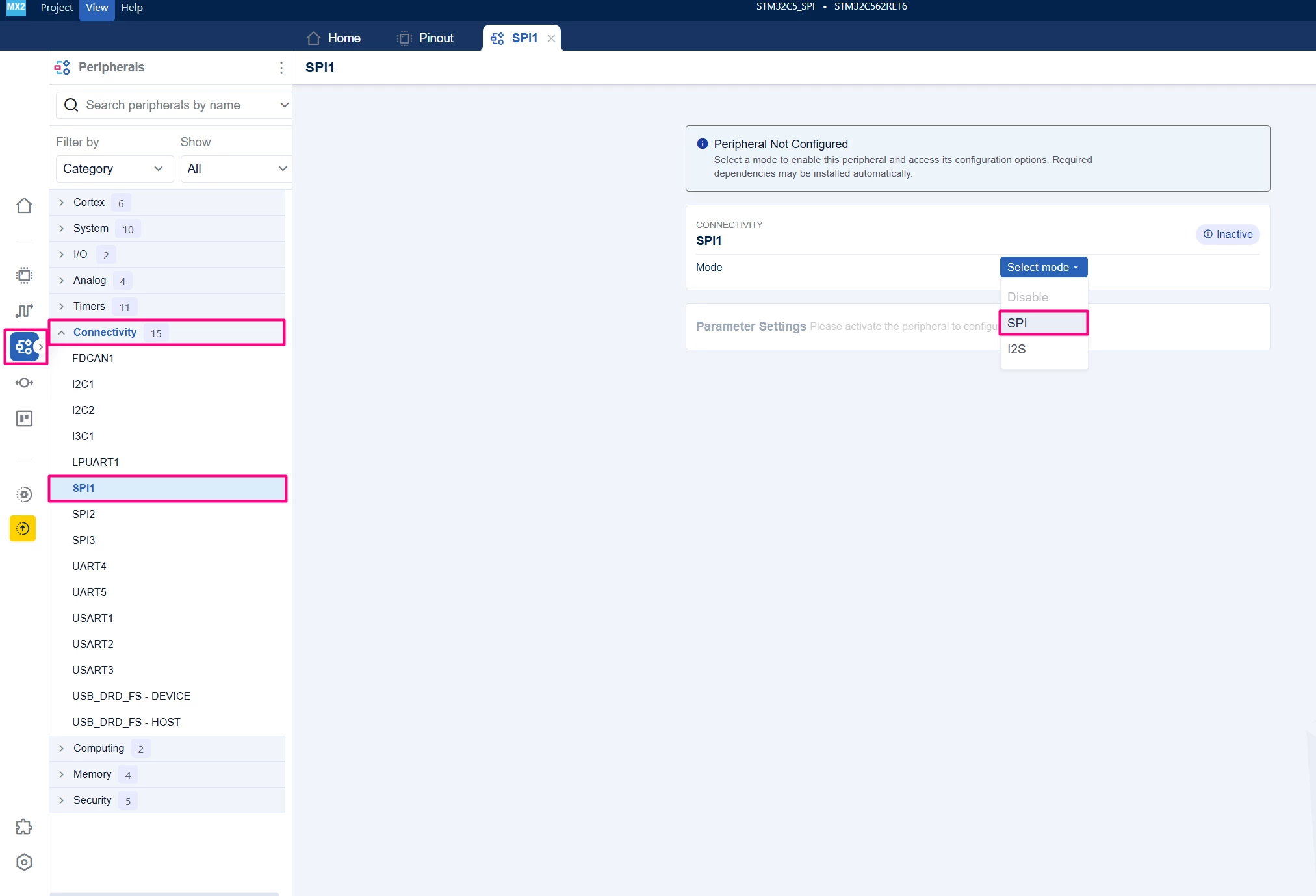The height and width of the screenshot is (896, 1316).
Task: Expand the System category
Action: [x=167, y=229]
